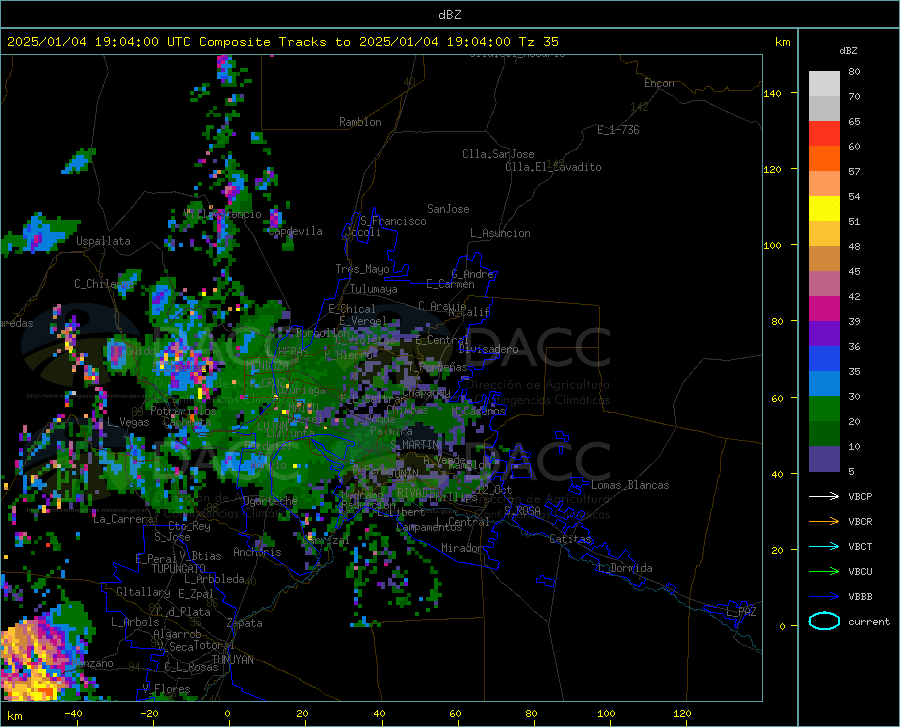Pick the dark purple 5 dBZ swatch
The height and width of the screenshot is (727, 900).
coord(824,458)
